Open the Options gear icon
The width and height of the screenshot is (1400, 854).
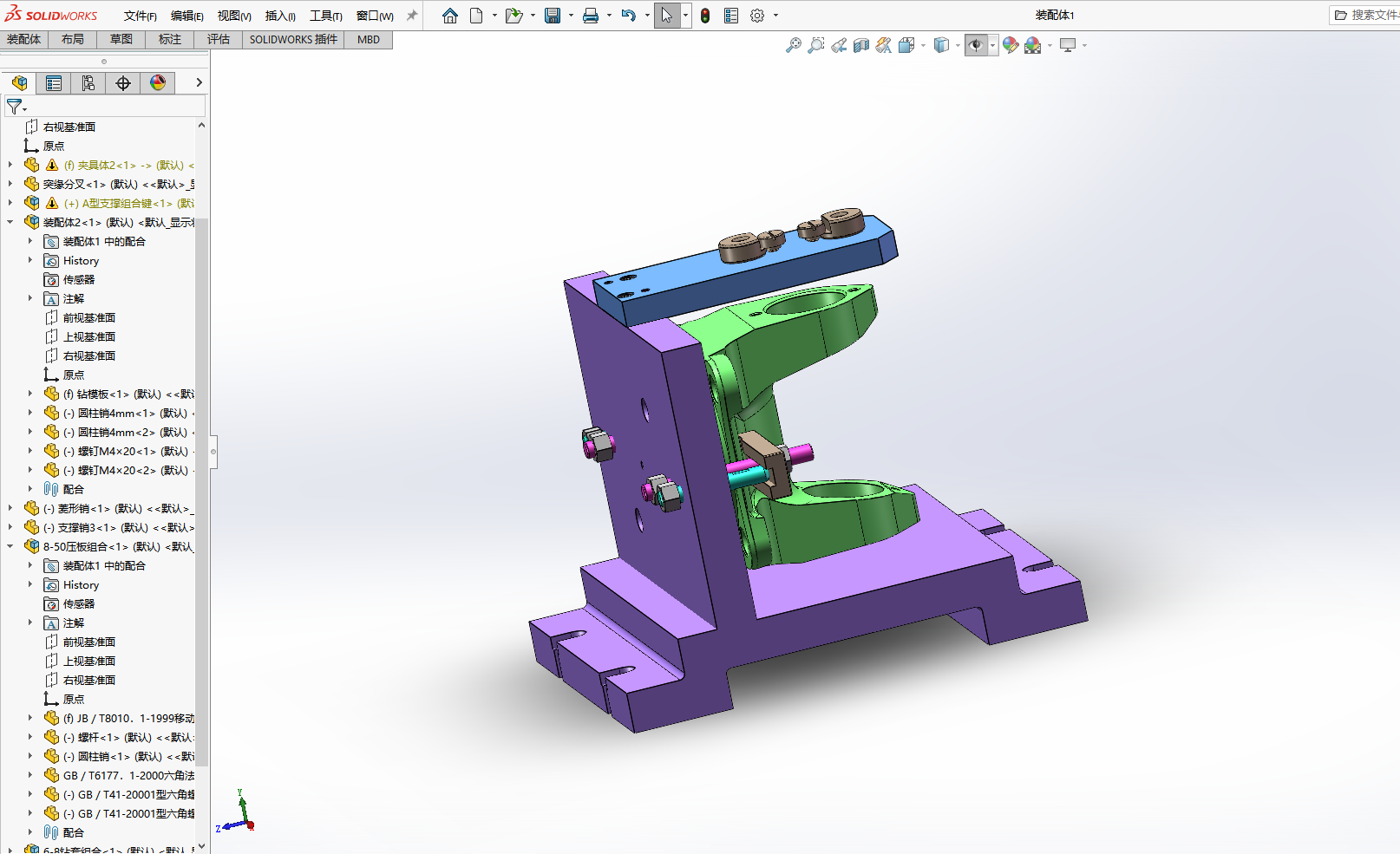pyautogui.click(x=757, y=16)
